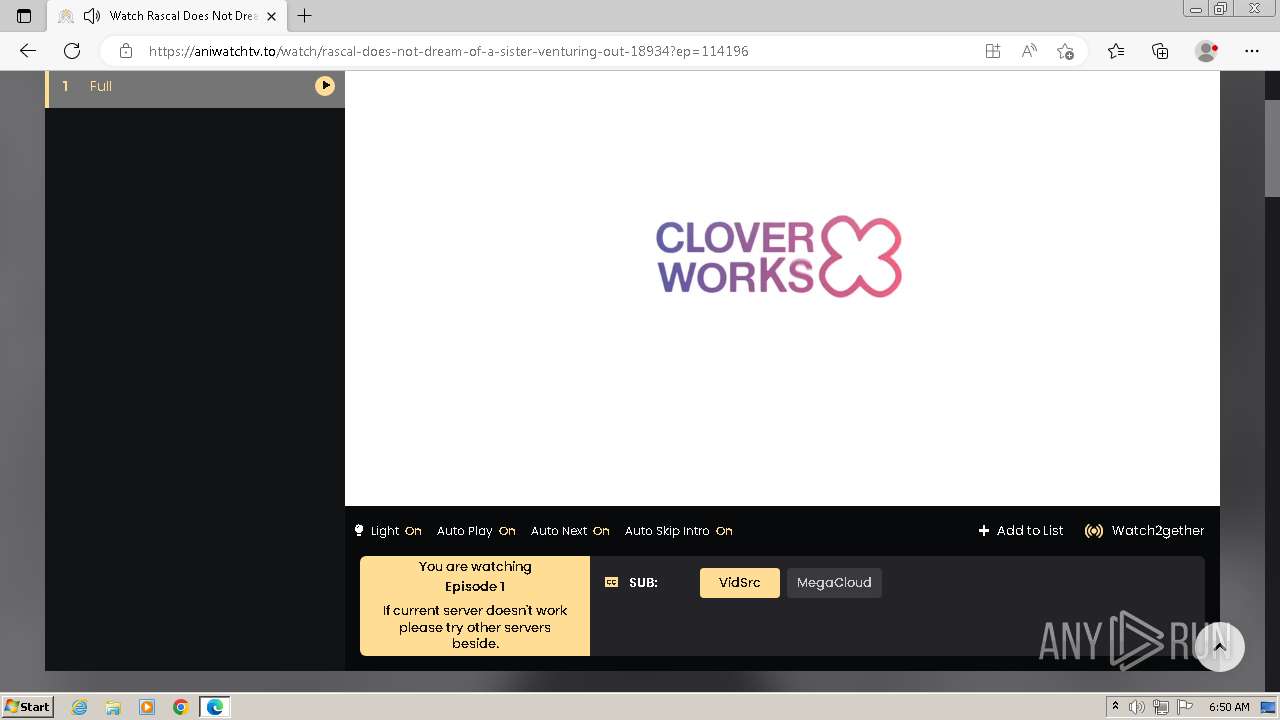This screenshot has width=1280, height=720.
Task: Add this page to favorites with the star icon
Action: click(1065, 51)
